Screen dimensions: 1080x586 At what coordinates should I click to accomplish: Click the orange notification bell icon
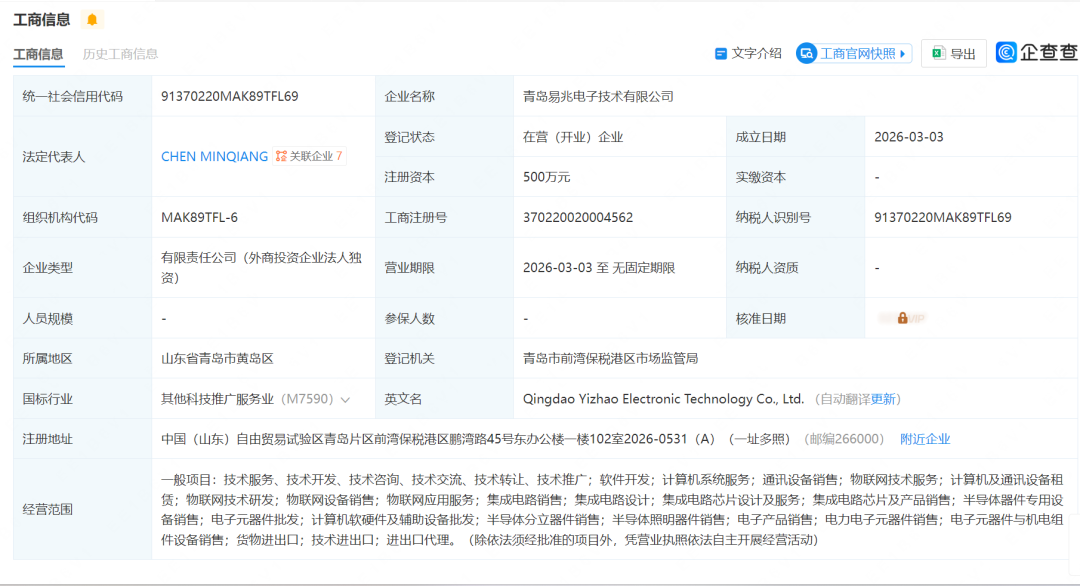[92, 20]
